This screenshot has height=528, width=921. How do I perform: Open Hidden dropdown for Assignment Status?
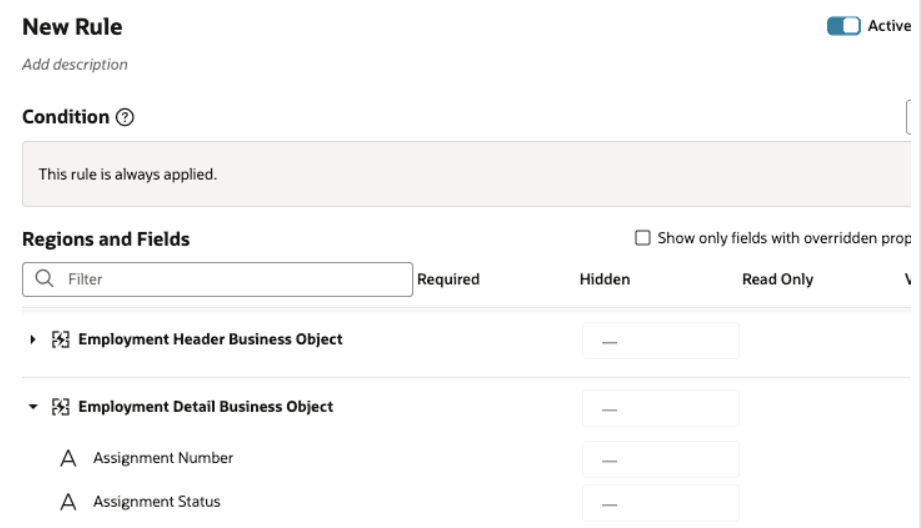coord(660,503)
